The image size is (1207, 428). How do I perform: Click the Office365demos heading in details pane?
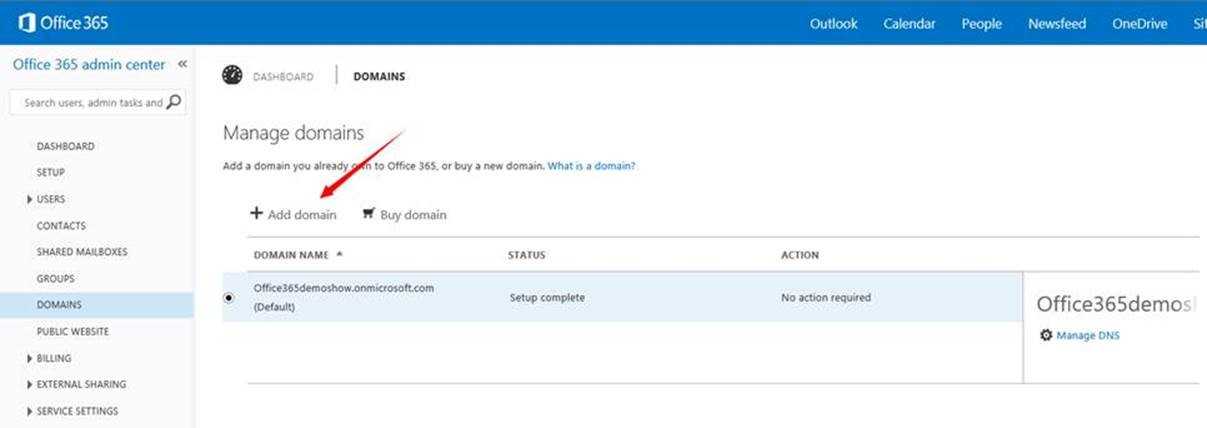point(1116,305)
